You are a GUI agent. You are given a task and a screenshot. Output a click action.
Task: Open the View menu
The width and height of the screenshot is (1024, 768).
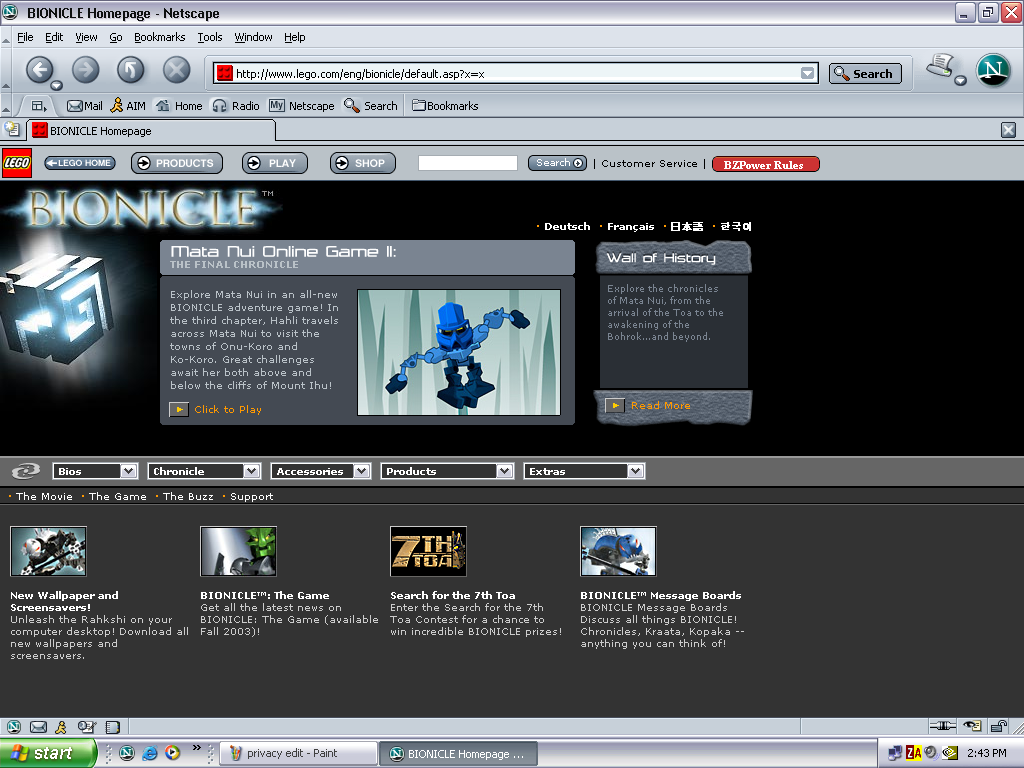point(86,37)
